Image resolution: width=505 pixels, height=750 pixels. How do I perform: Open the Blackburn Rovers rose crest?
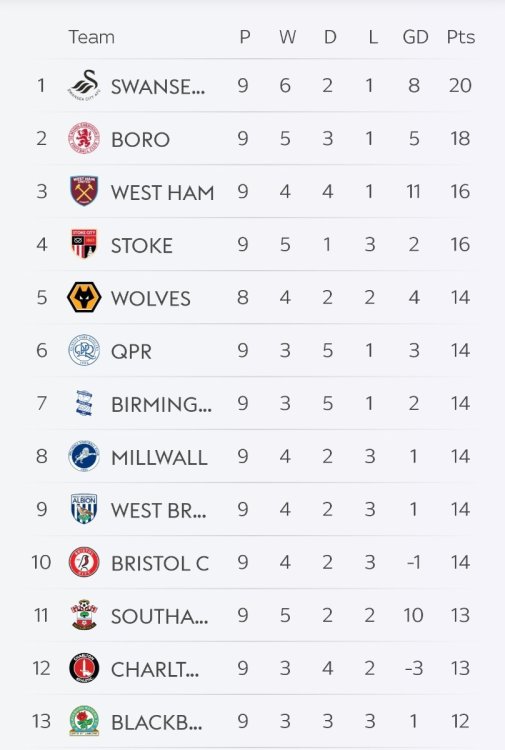(x=84, y=721)
